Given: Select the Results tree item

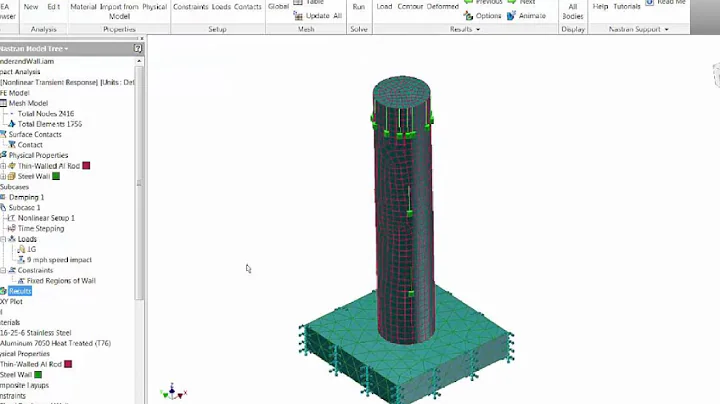Looking at the screenshot, I should 20,291.
